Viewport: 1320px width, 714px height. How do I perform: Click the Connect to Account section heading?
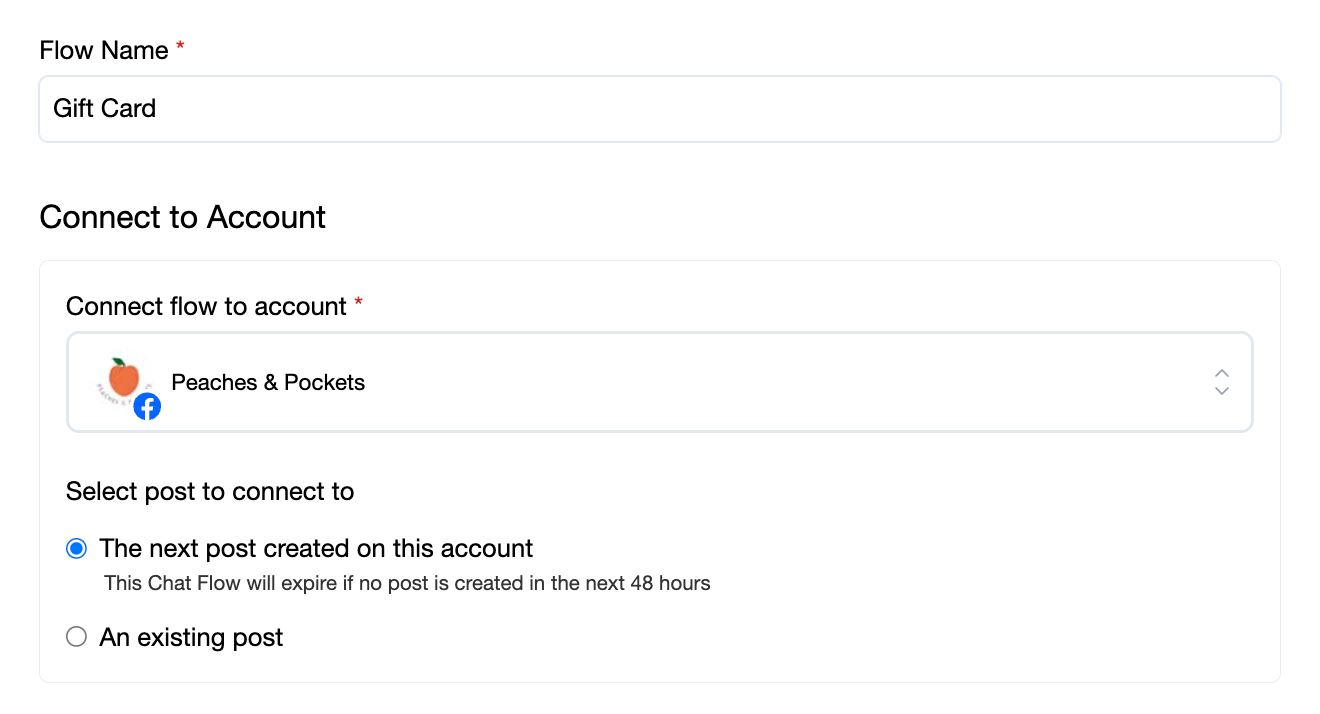(183, 217)
